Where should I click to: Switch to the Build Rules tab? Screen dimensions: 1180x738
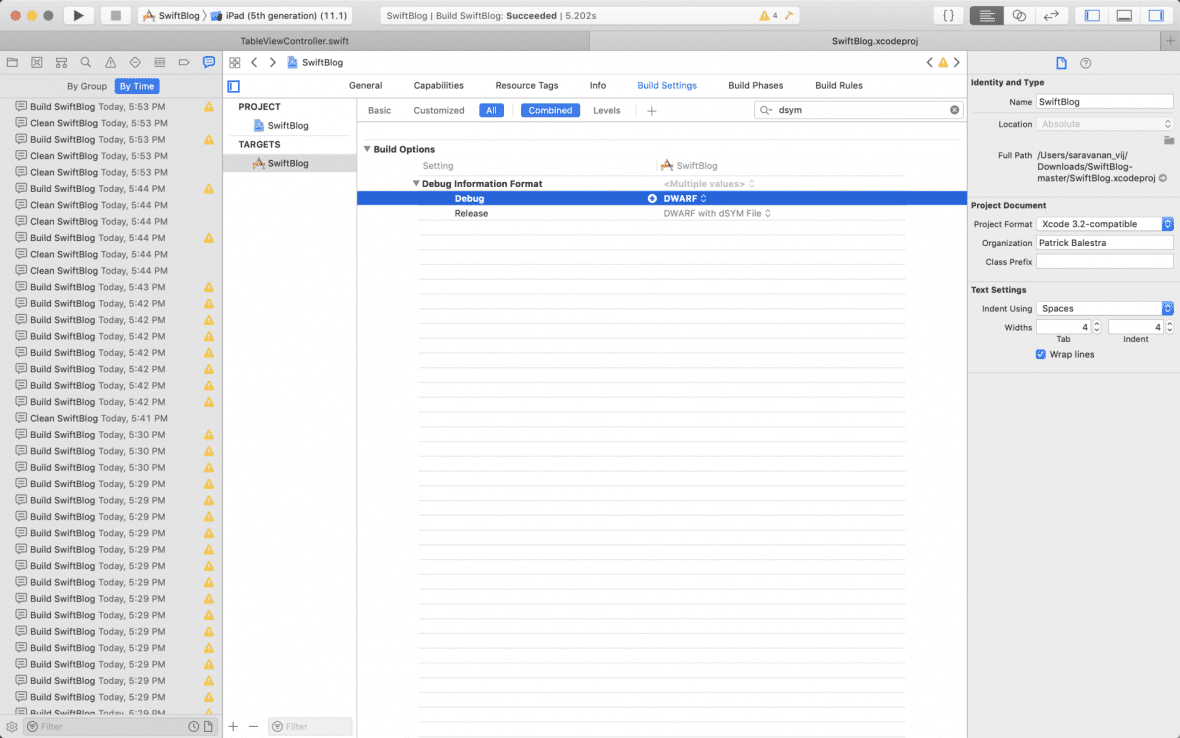pyautogui.click(x=838, y=86)
